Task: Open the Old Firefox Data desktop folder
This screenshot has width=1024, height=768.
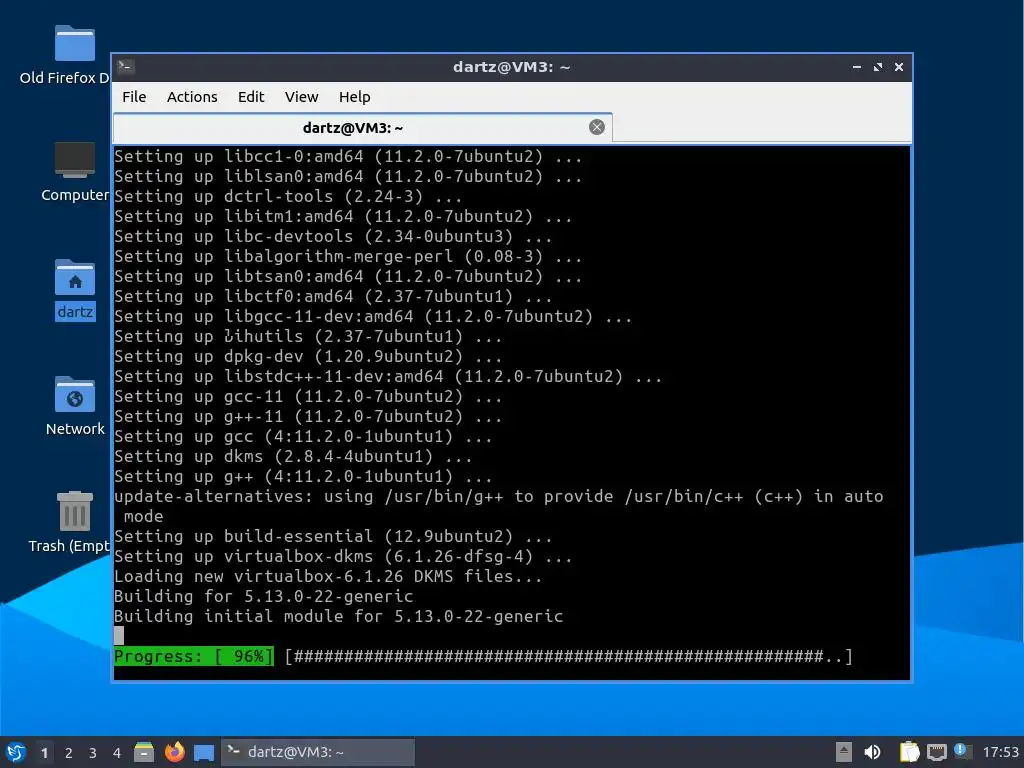Action: (x=74, y=56)
